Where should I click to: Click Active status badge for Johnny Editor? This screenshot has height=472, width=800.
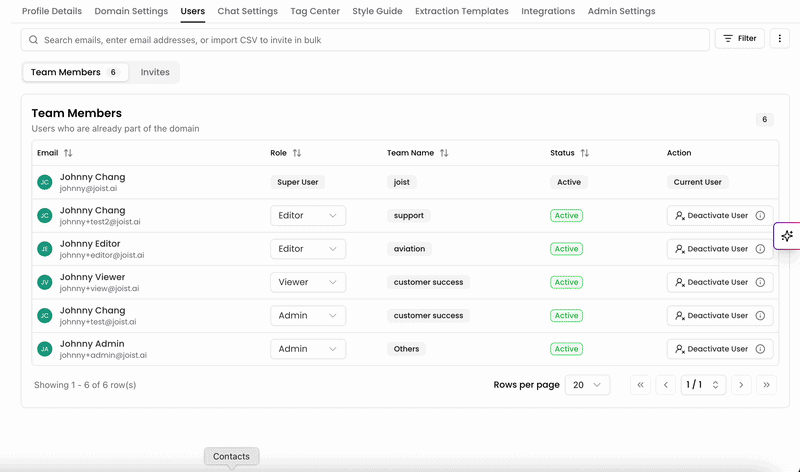(566, 249)
